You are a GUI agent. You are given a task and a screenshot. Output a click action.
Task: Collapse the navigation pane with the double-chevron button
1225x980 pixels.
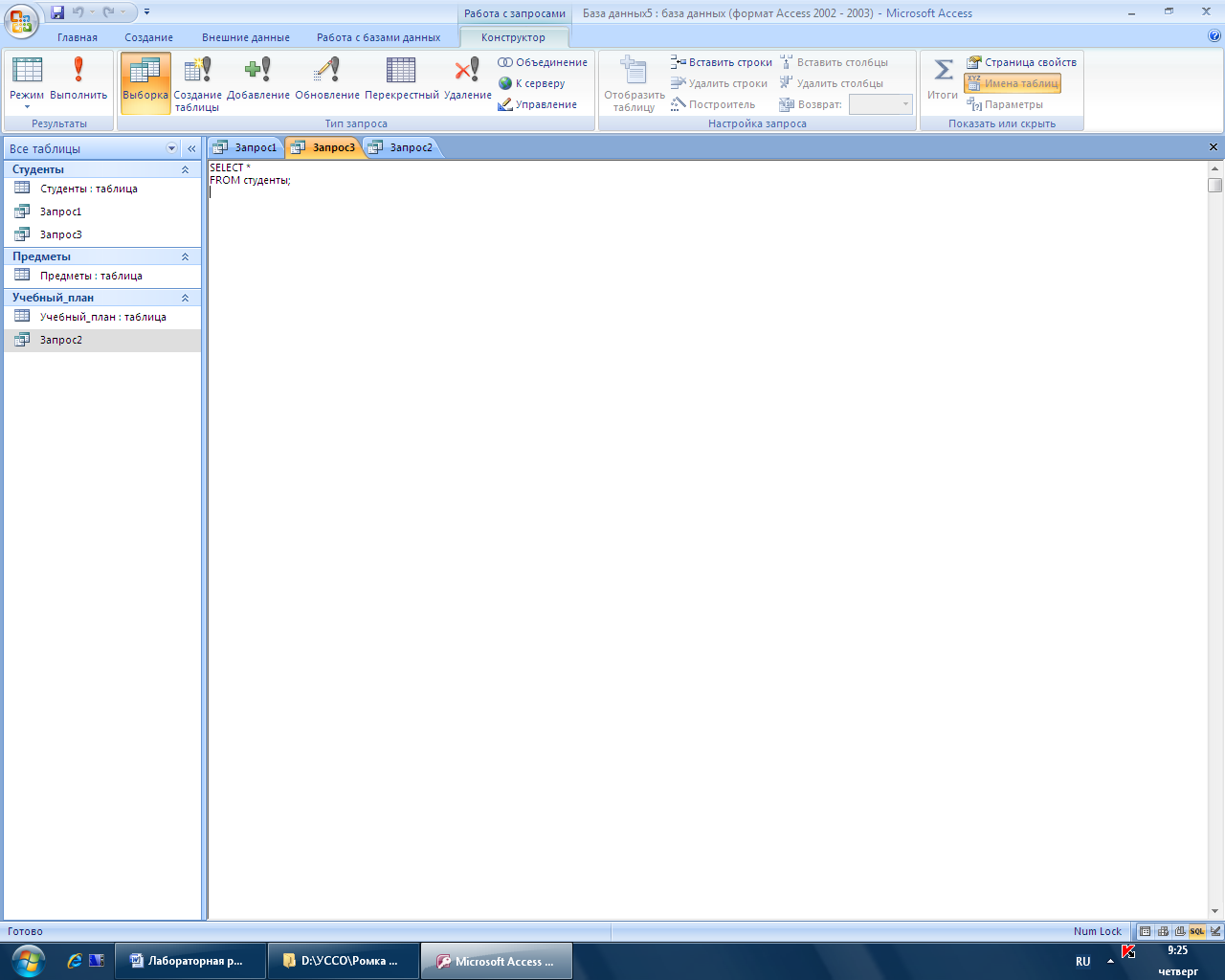point(191,148)
